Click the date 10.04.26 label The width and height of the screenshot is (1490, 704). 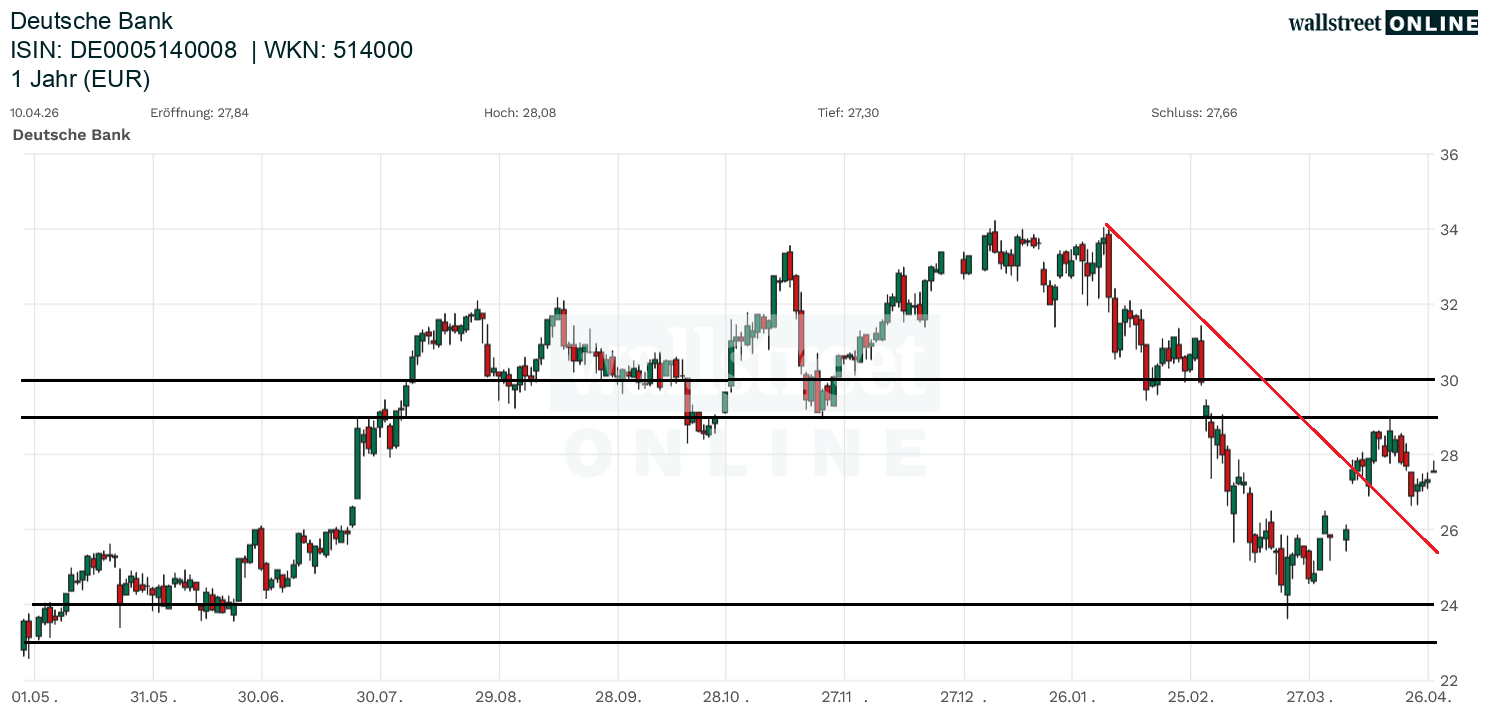tap(34, 113)
